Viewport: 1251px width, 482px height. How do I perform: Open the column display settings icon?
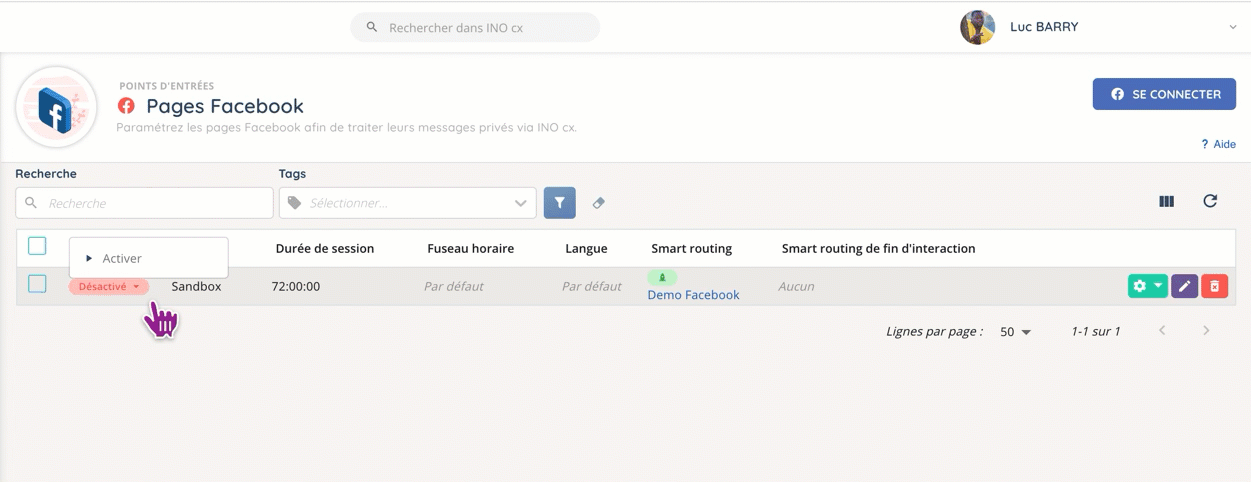point(1166,201)
